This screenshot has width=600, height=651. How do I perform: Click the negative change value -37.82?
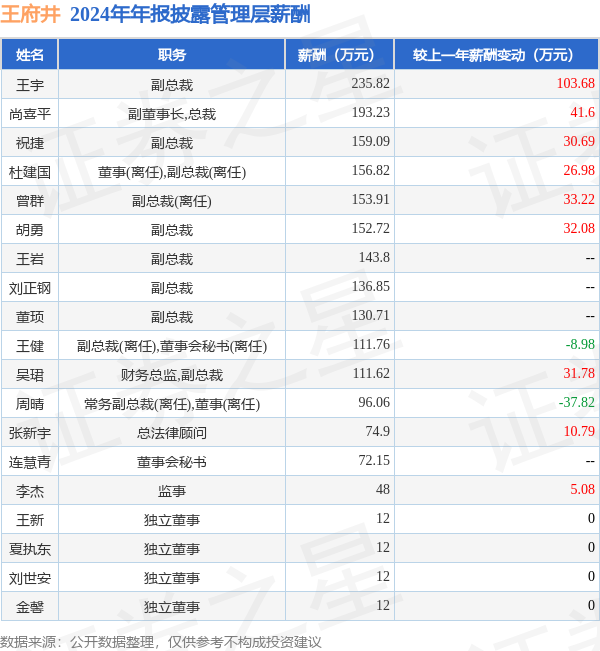pos(576,402)
